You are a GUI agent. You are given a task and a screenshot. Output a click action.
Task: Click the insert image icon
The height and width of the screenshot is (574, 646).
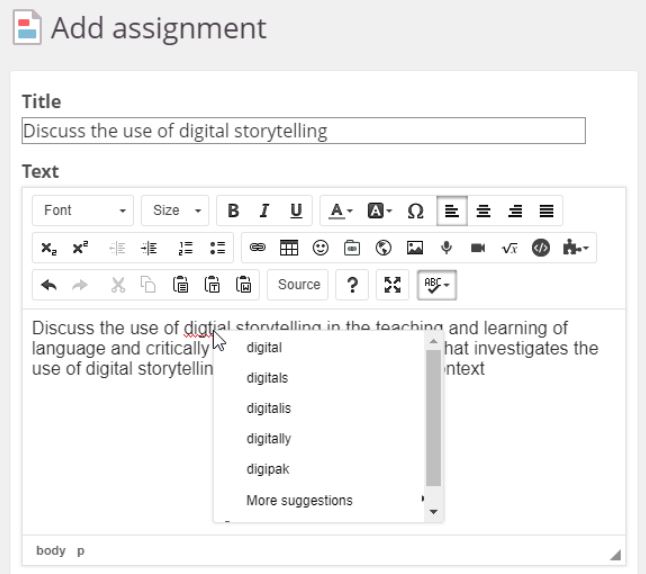(415, 248)
